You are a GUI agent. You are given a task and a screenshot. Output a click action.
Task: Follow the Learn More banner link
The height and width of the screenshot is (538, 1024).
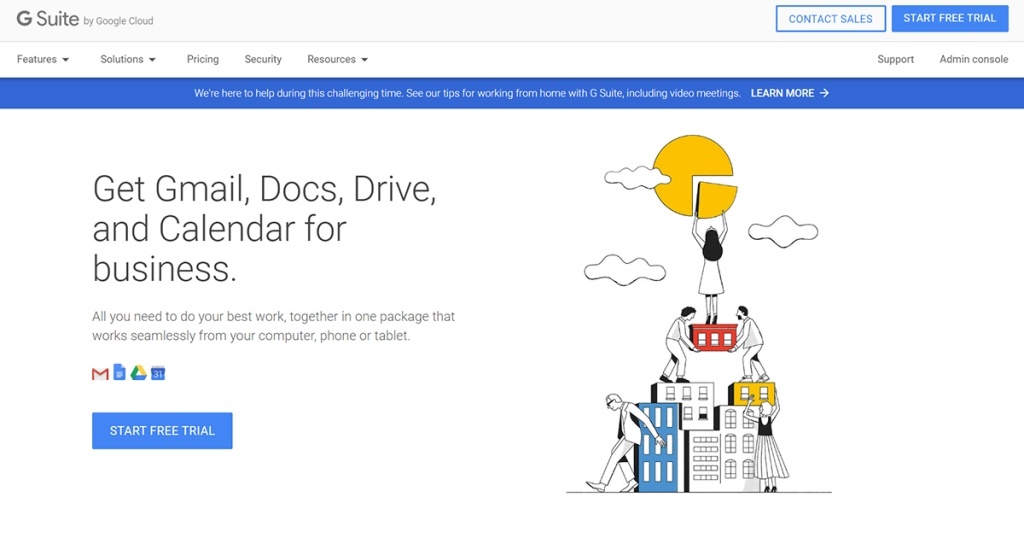tap(782, 93)
